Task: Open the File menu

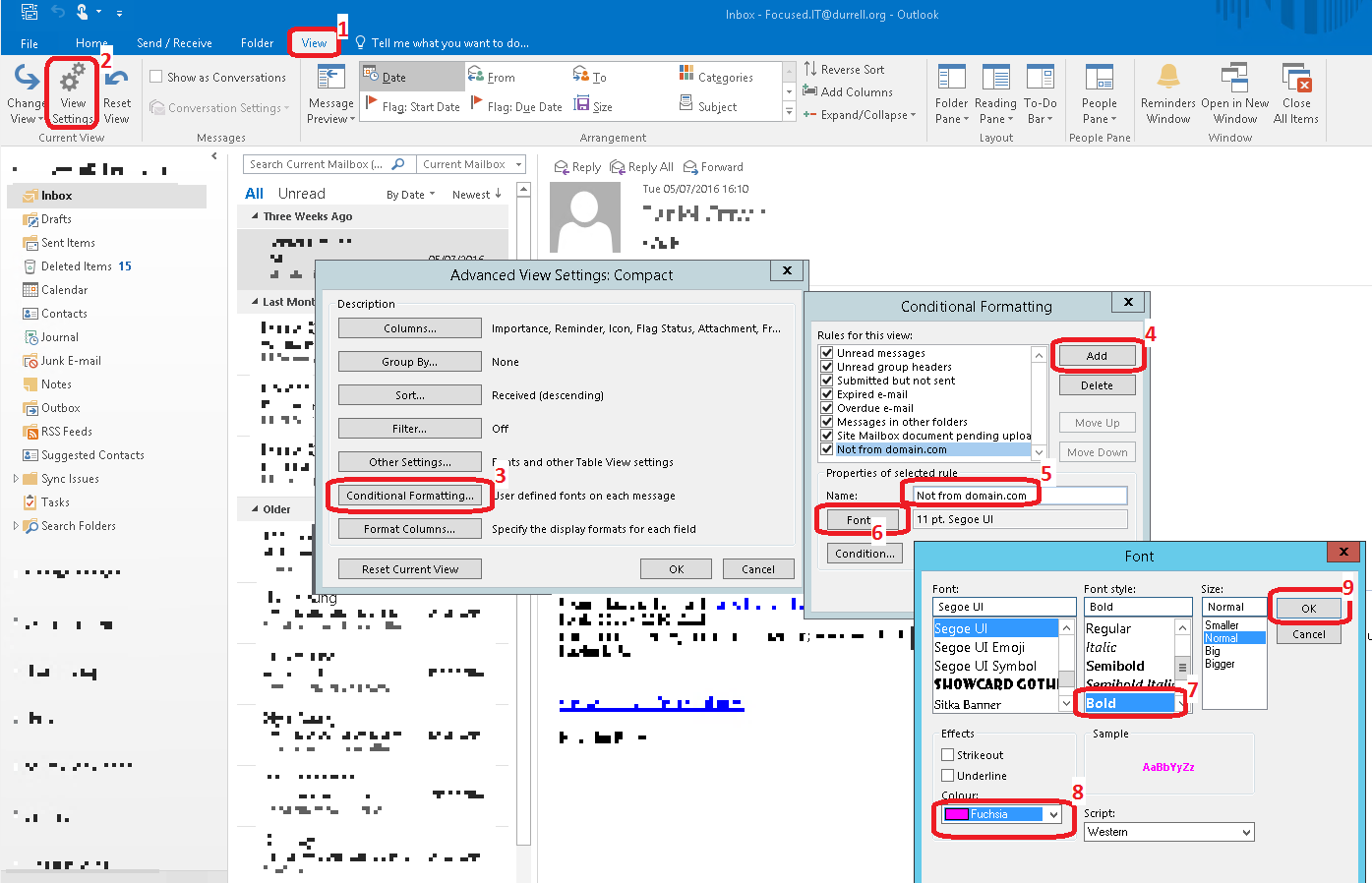Action: [x=30, y=43]
